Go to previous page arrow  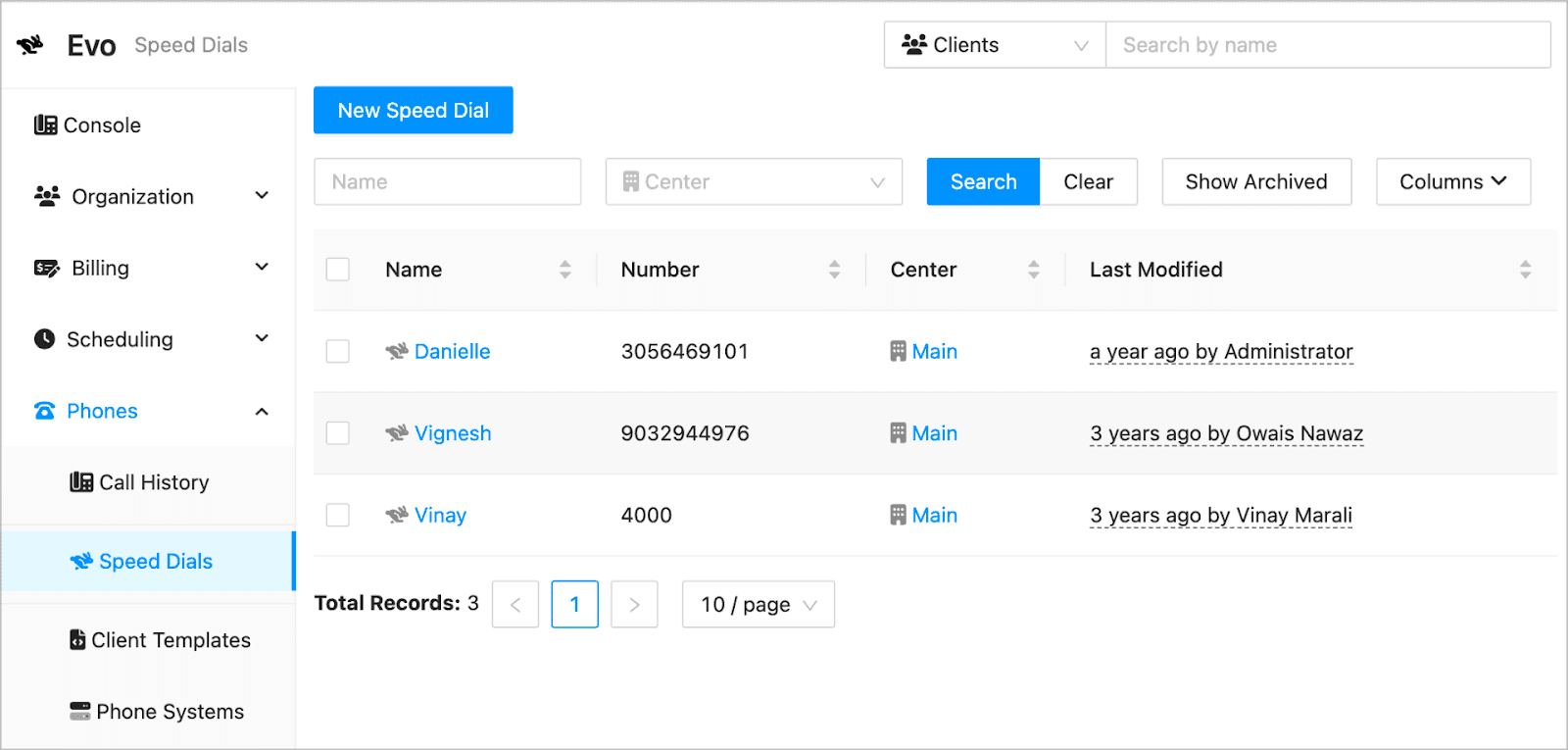click(515, 604)
